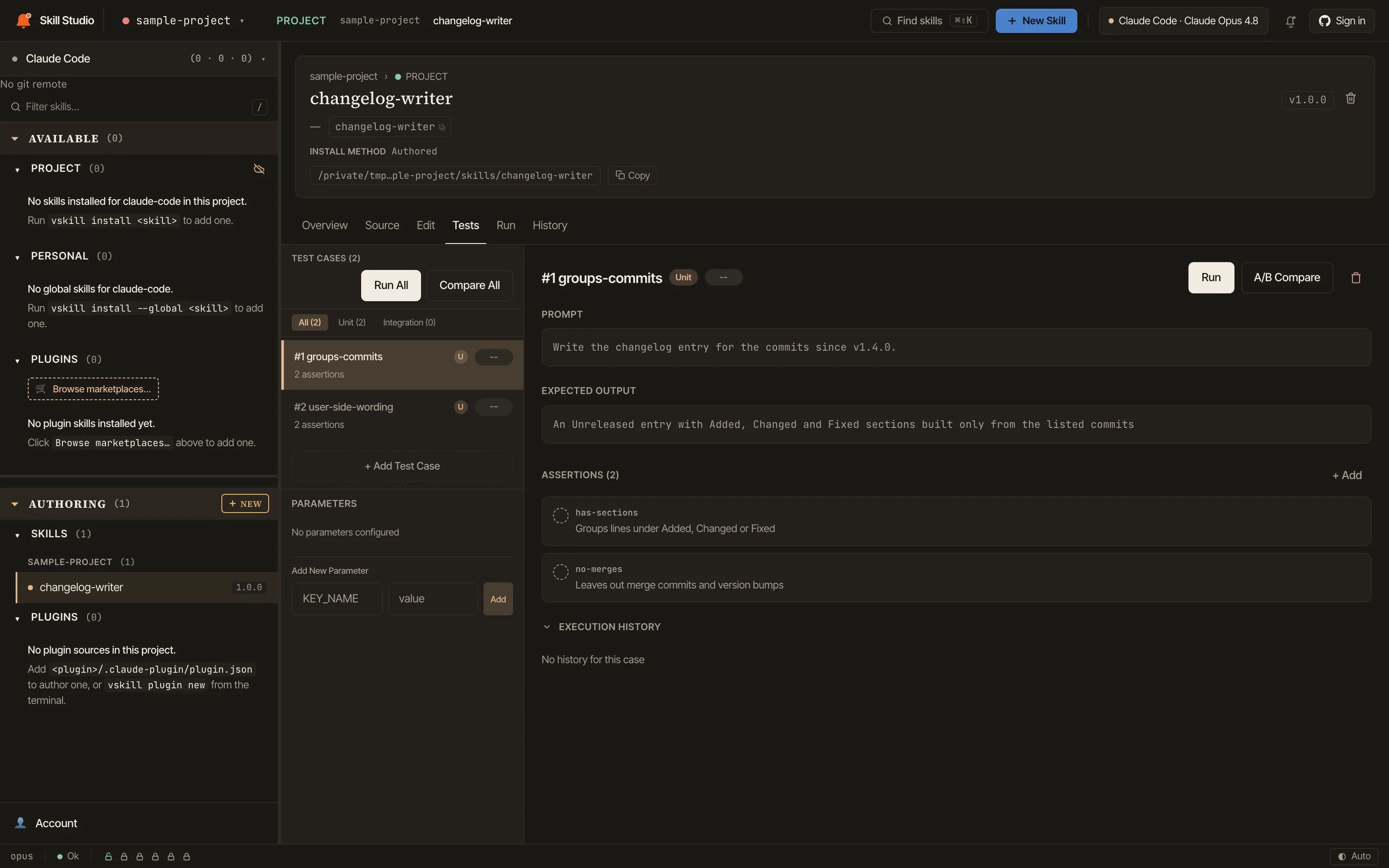Click the -- status pill on groups-commits row

pyautogui.click(x=494, y=357)
